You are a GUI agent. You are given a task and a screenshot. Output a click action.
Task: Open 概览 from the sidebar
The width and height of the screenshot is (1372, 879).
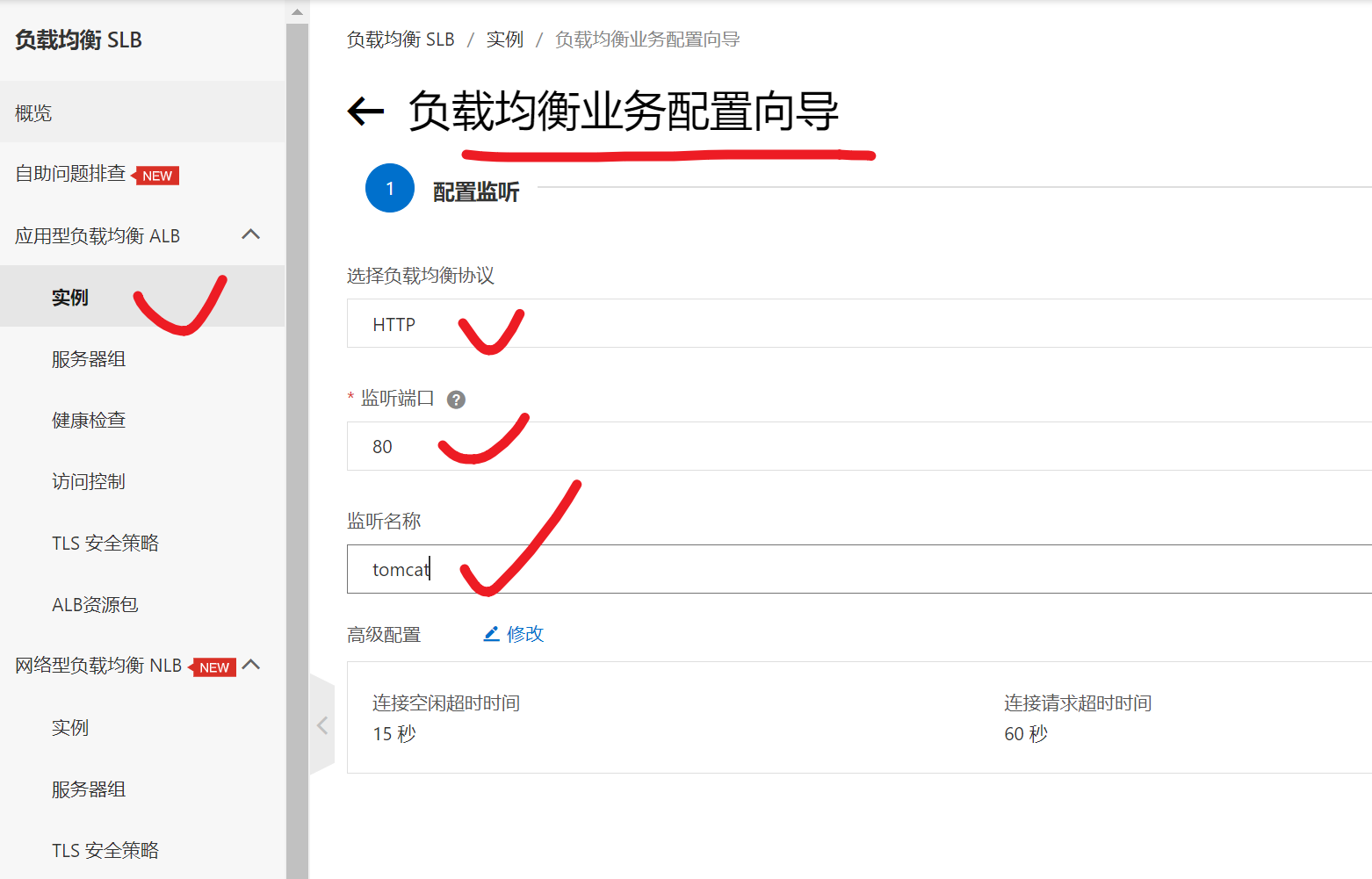click(33, 112)
